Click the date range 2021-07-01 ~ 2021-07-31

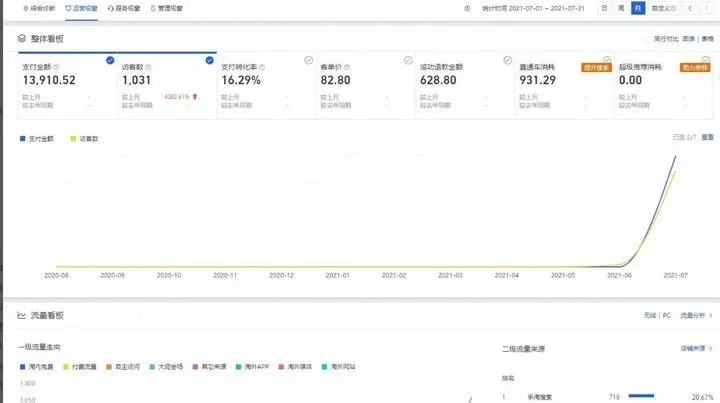pos(546,8)
